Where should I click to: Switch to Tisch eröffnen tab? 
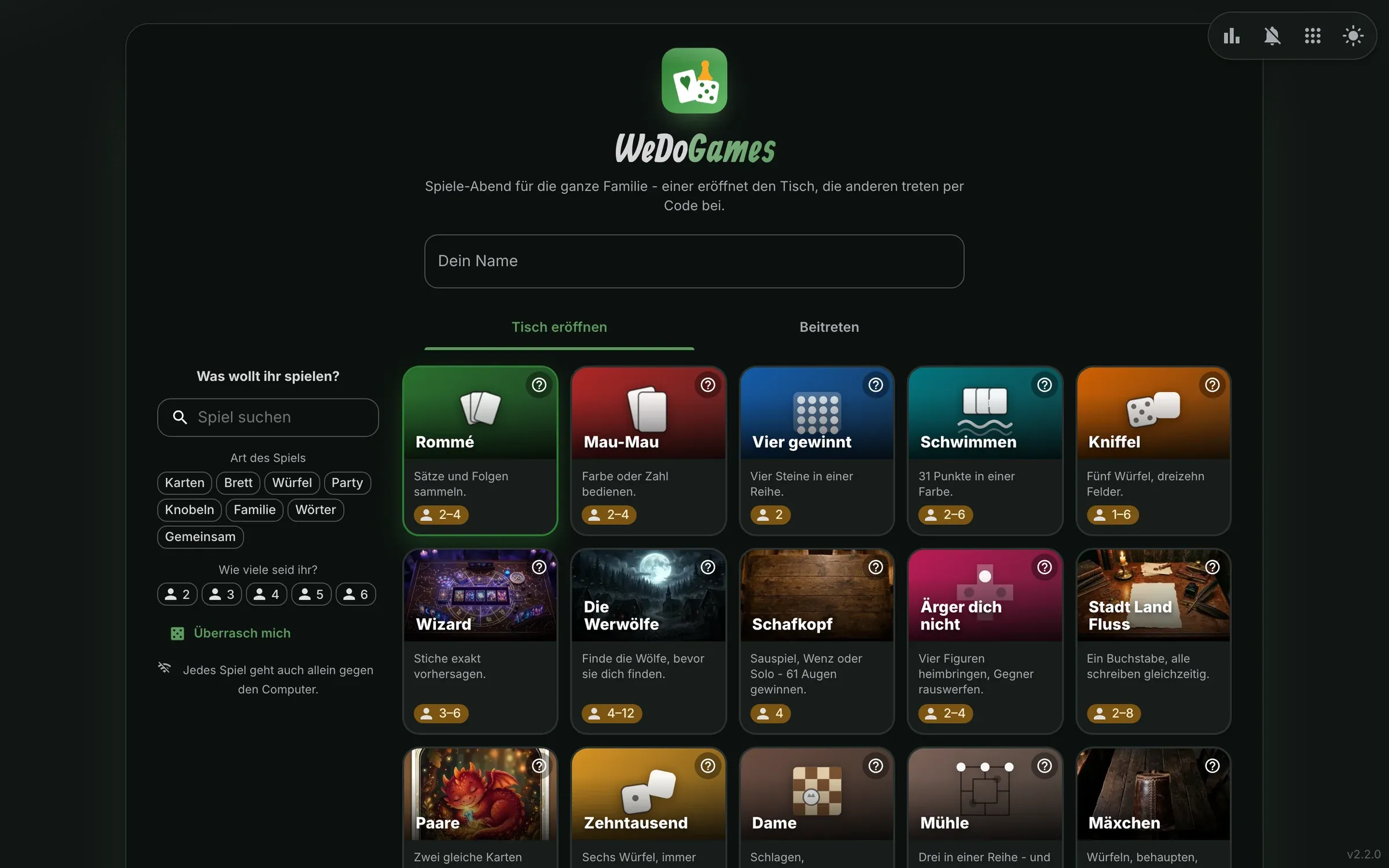point(559,328)
